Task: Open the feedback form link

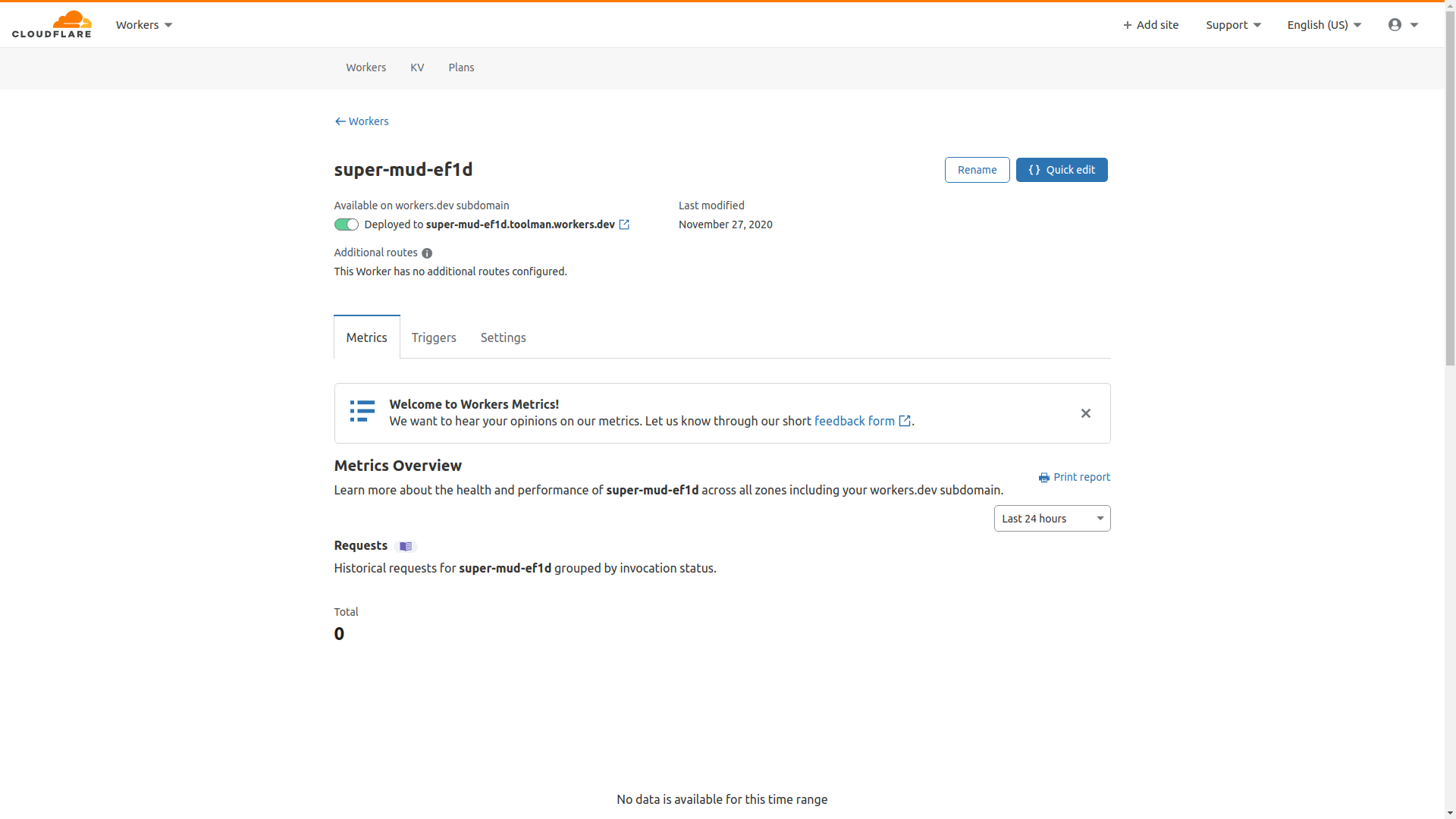Action: [x=855, y=421]
